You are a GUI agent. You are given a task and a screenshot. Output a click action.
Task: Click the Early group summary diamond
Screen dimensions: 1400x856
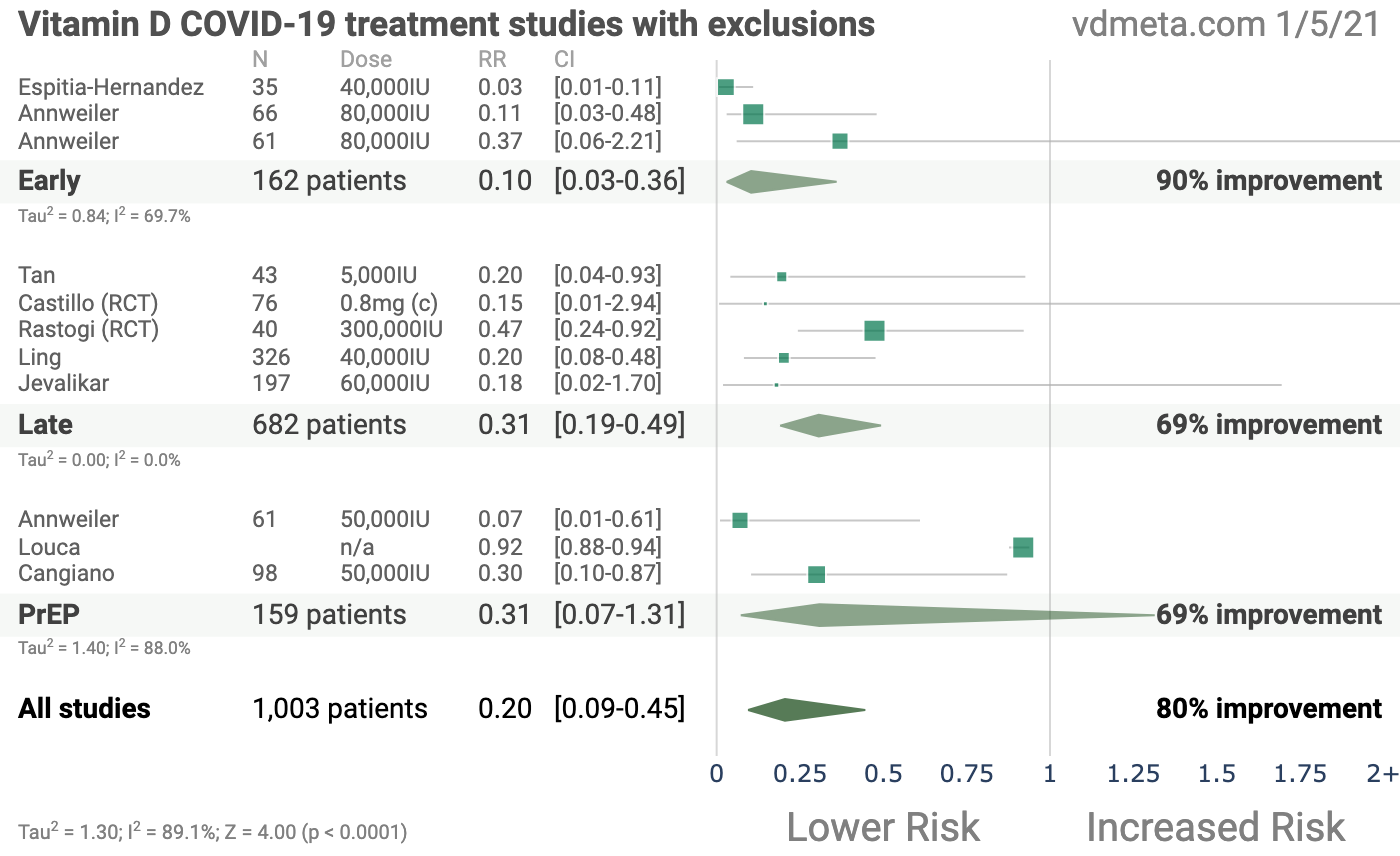(x=780, y=182)
